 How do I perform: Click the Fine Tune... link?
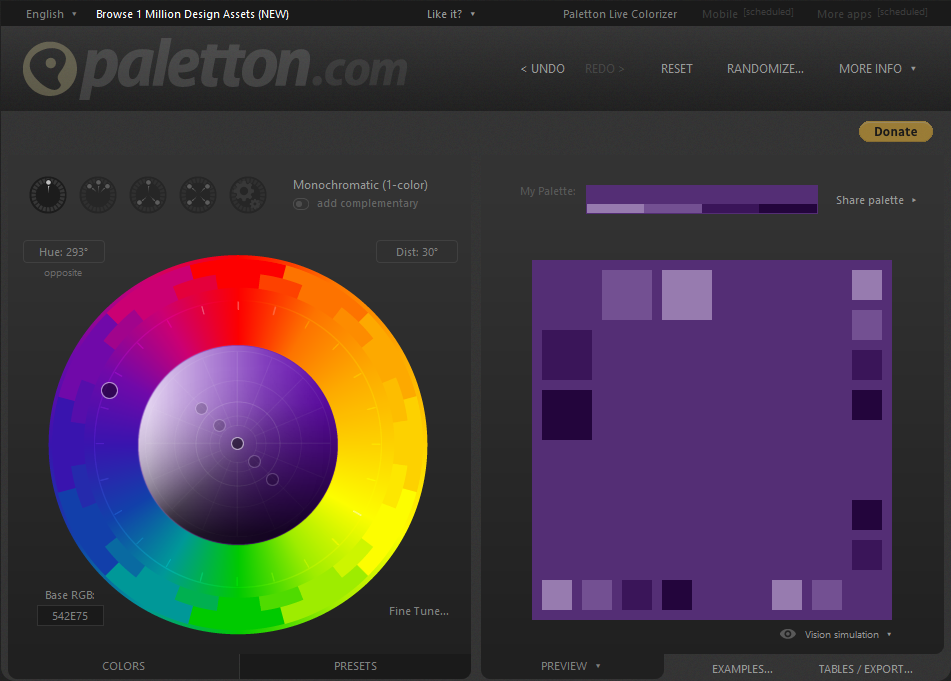click(418, 611)
